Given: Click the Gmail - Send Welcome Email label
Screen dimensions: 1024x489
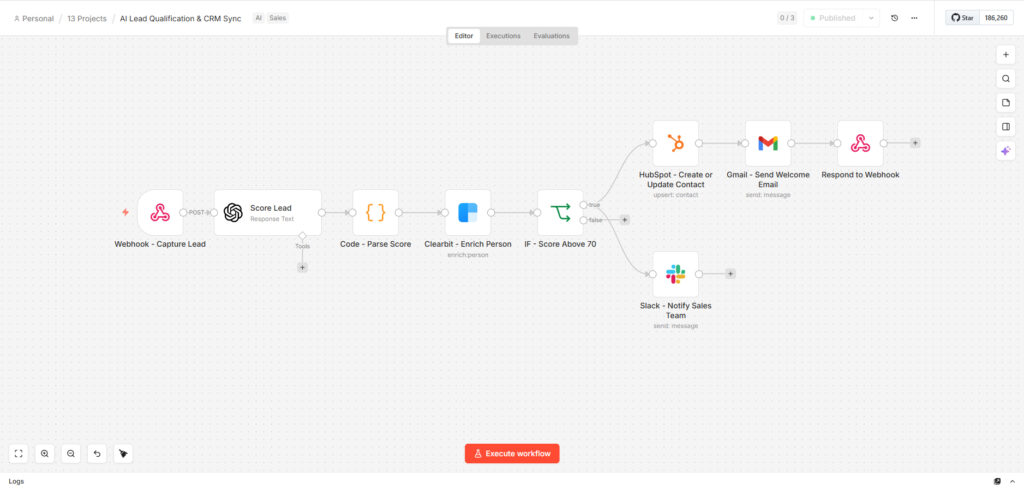Looking at the screenshot, I should [x=768, y=180].
